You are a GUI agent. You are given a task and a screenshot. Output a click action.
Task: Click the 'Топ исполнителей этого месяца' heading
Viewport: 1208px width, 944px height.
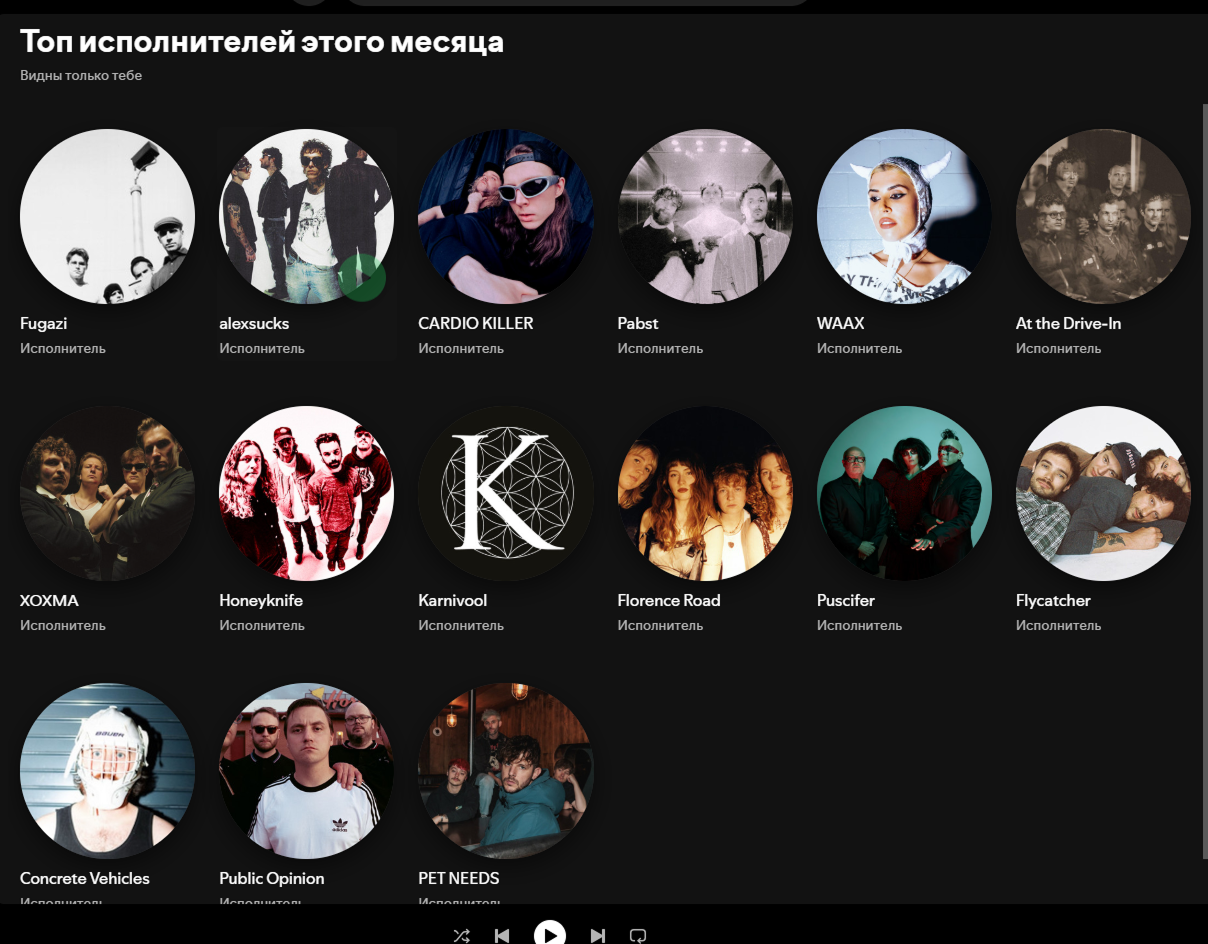[262, 42]
